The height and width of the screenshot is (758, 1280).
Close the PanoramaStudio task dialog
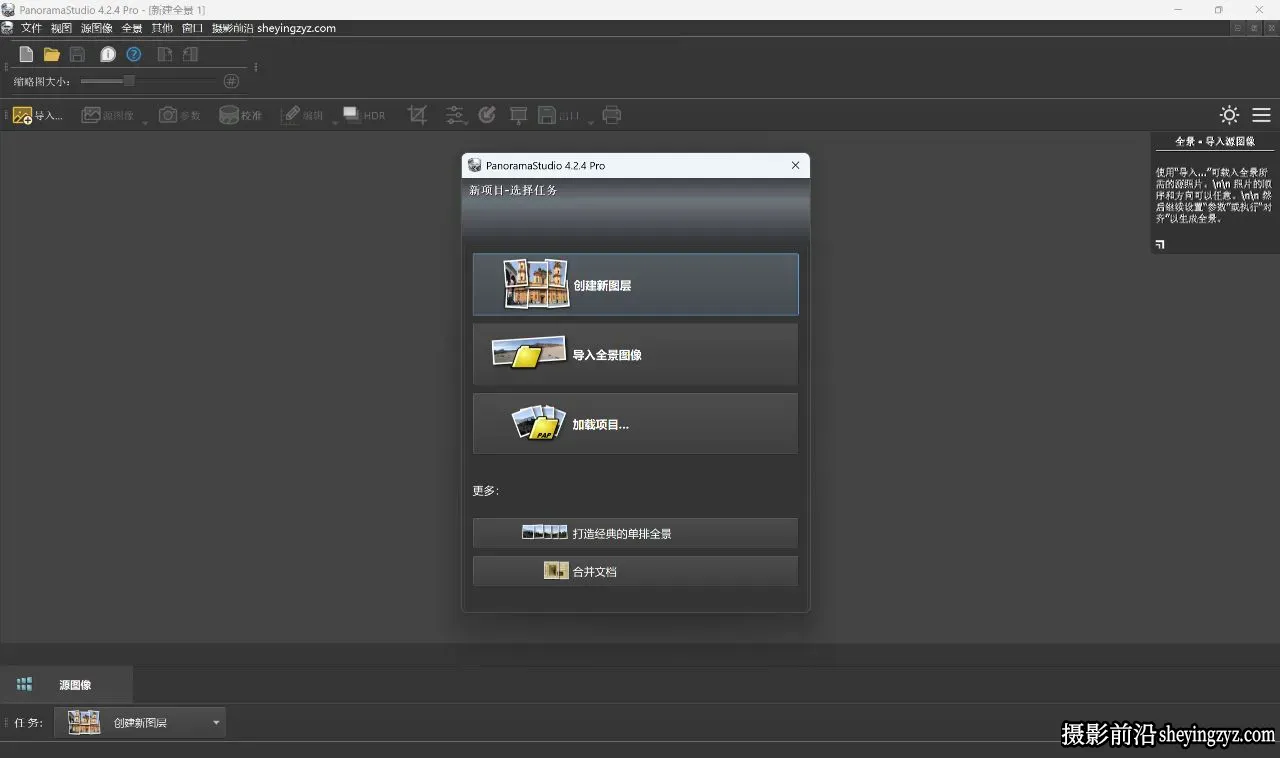(796, 165)
